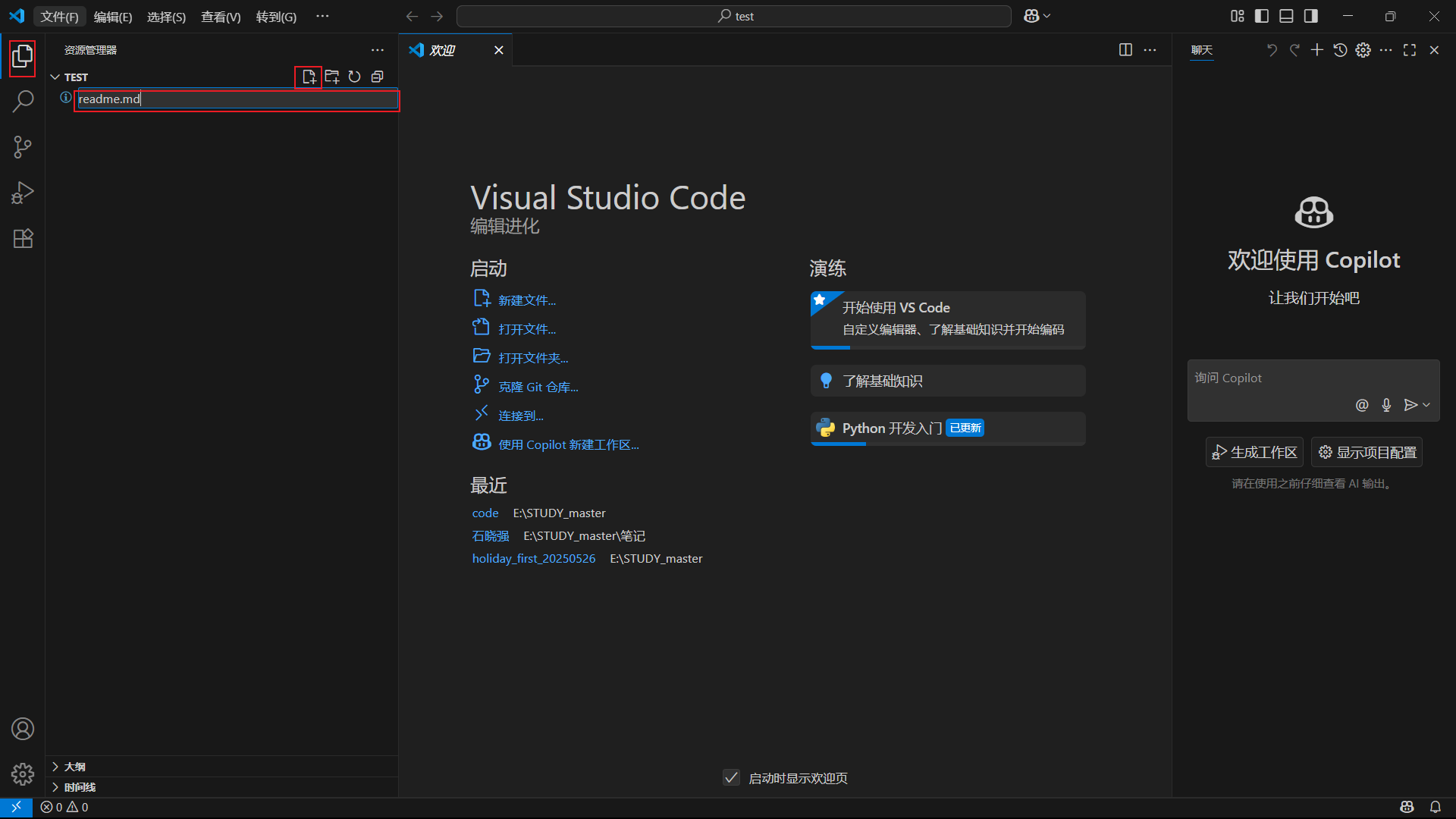
Task: Show chat history in Copilot panel
Action: point(1340,50)
